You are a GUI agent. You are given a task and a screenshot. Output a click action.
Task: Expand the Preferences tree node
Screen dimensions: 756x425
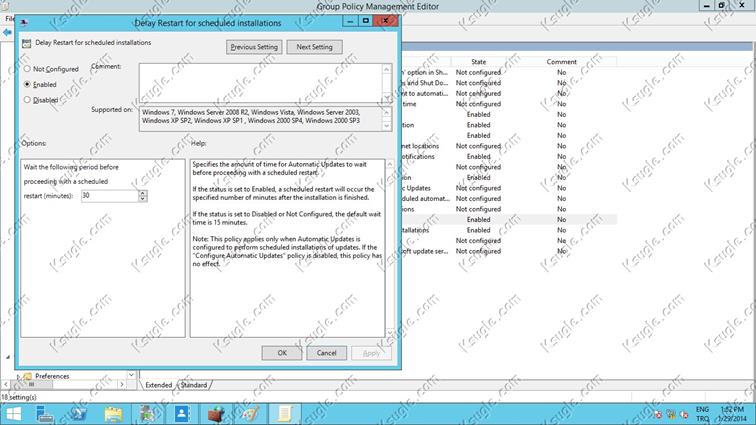(18, 376)
